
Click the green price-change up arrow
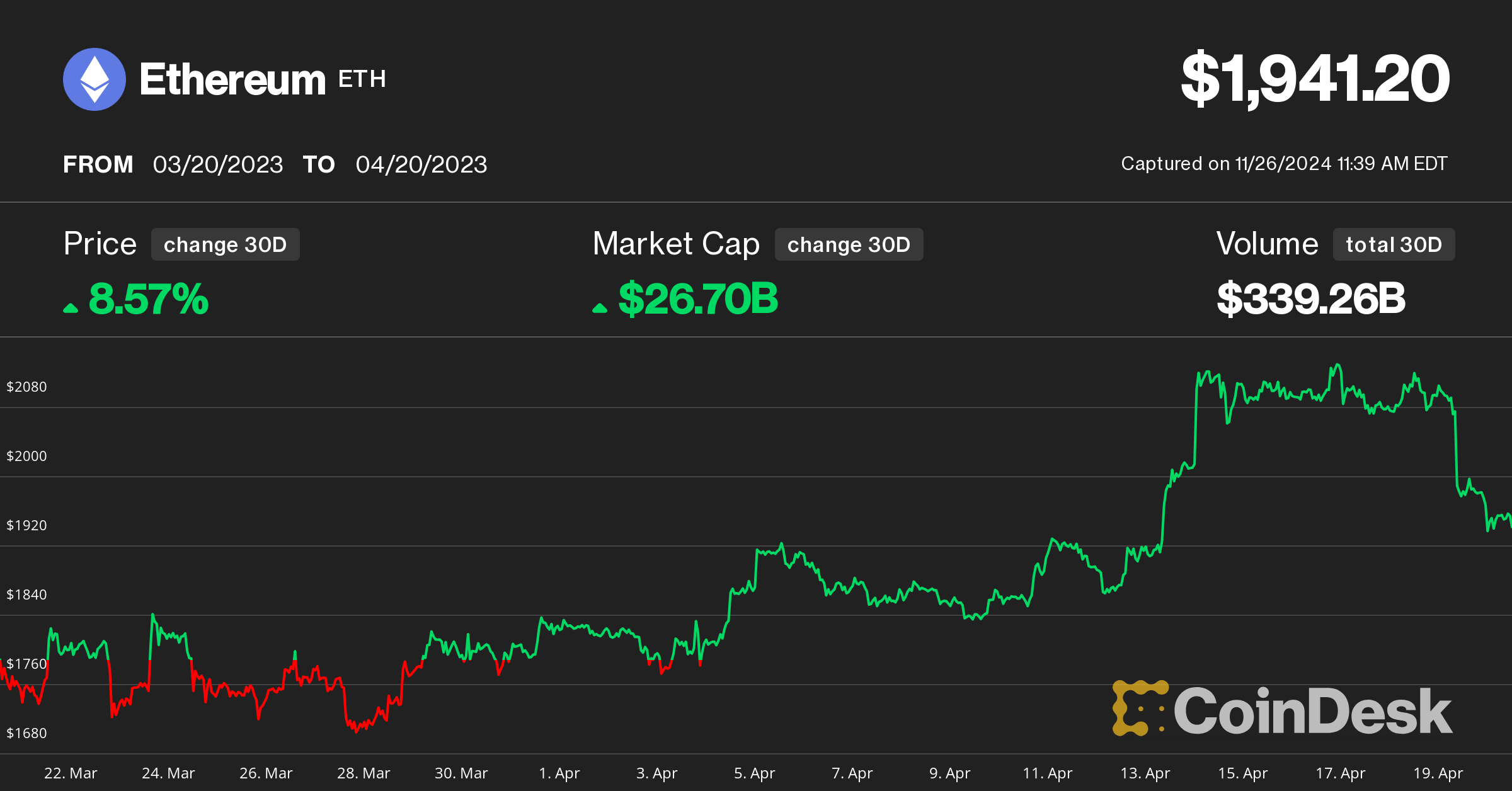point(71,307)
